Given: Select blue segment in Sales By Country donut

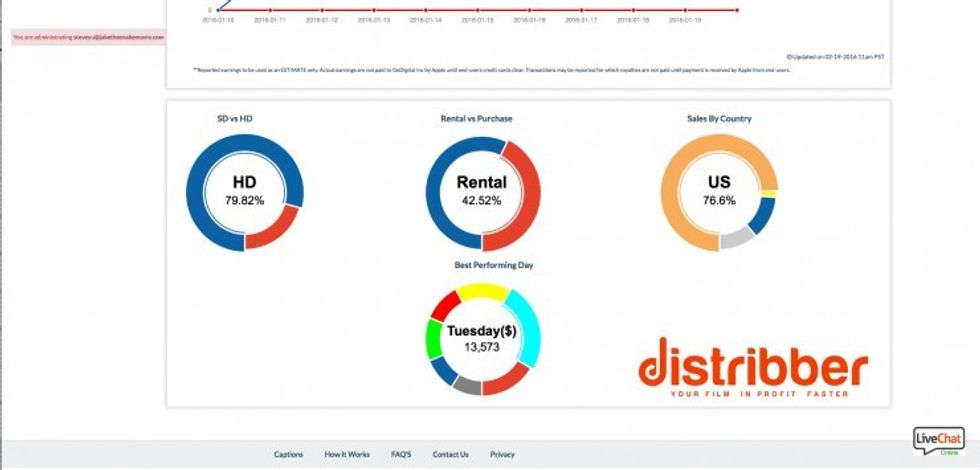Looking at the screenshot, I should [x=763, y=215].
